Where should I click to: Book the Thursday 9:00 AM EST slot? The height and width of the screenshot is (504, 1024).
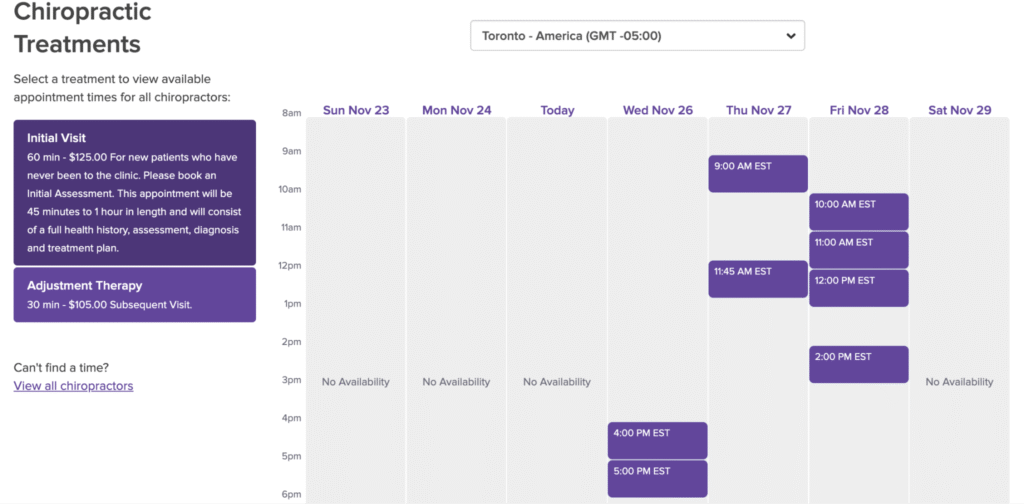point(758,174)
